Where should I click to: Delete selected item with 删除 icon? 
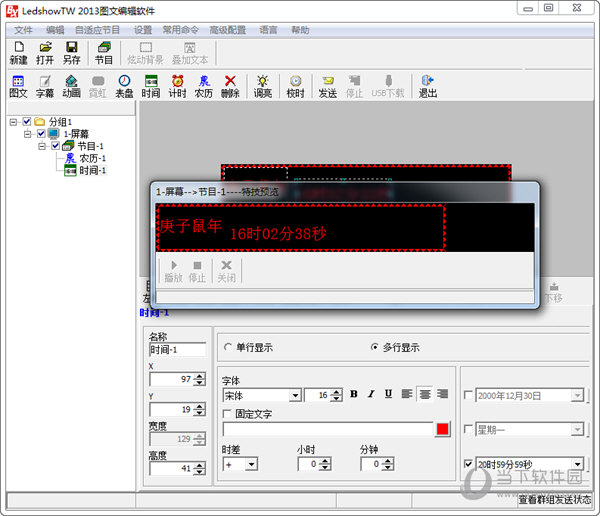(230, 87)
